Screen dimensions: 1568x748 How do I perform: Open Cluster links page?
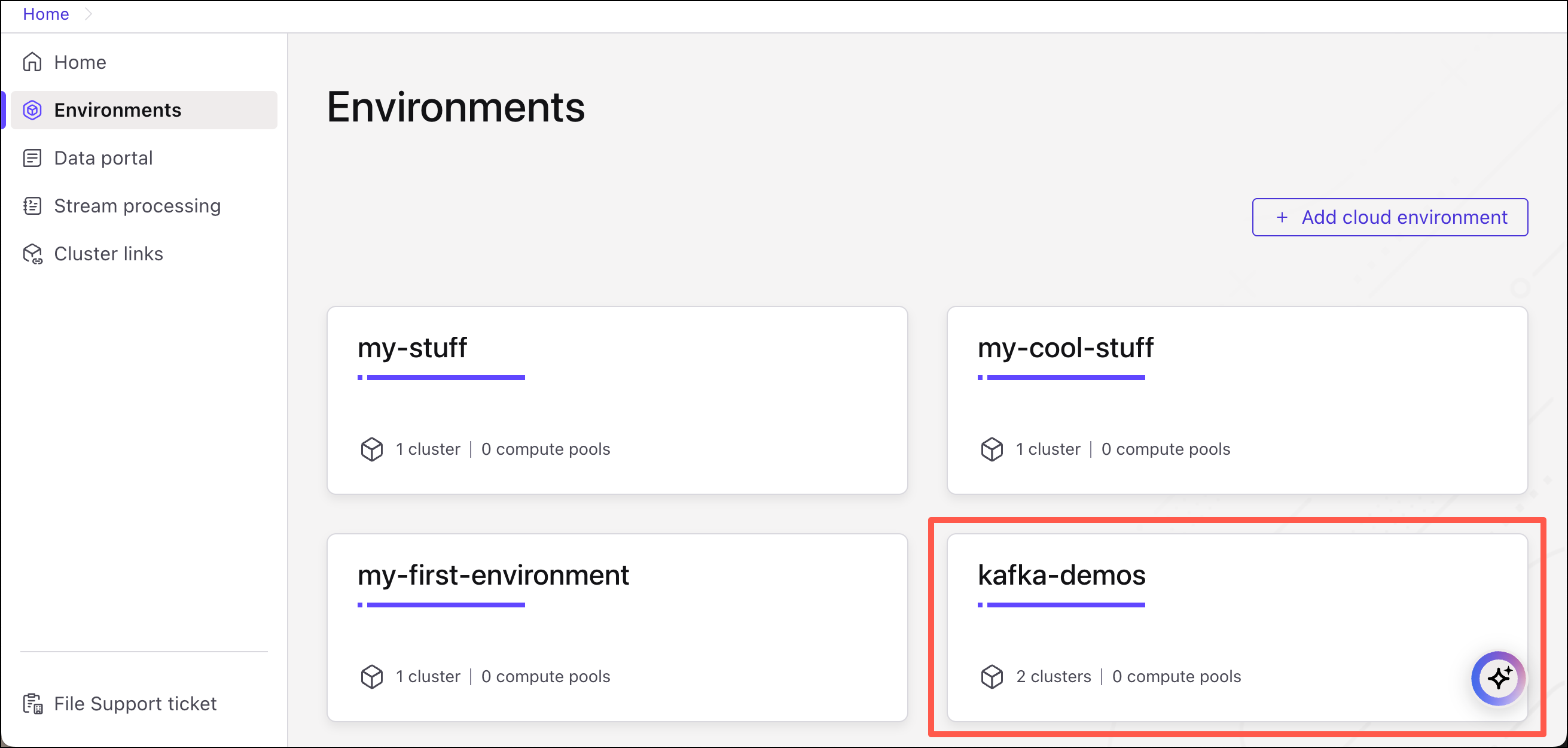(108, 254)
